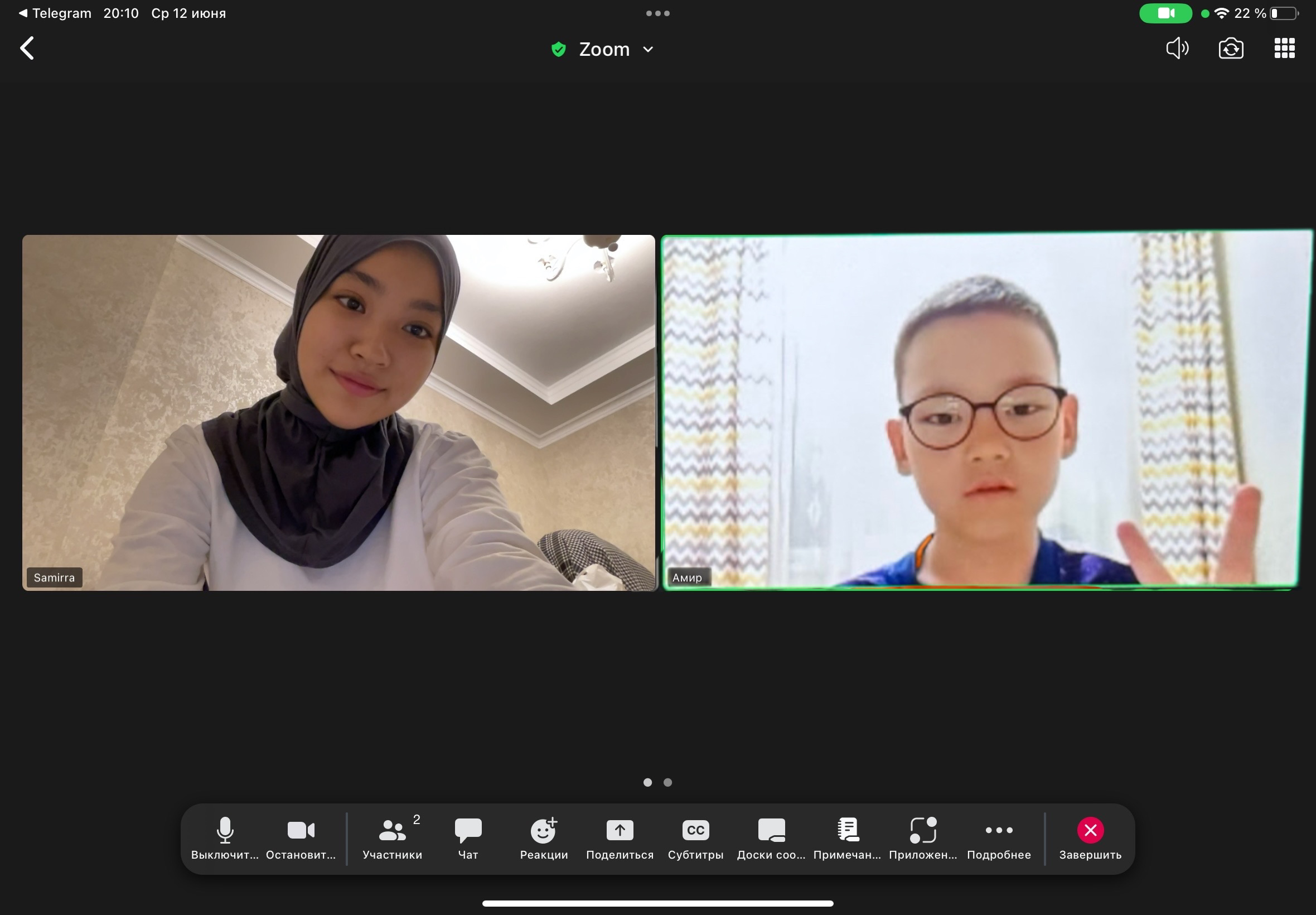Return to Telegram via status bar
Screen dimensions: 1316x915
point(55,13)
